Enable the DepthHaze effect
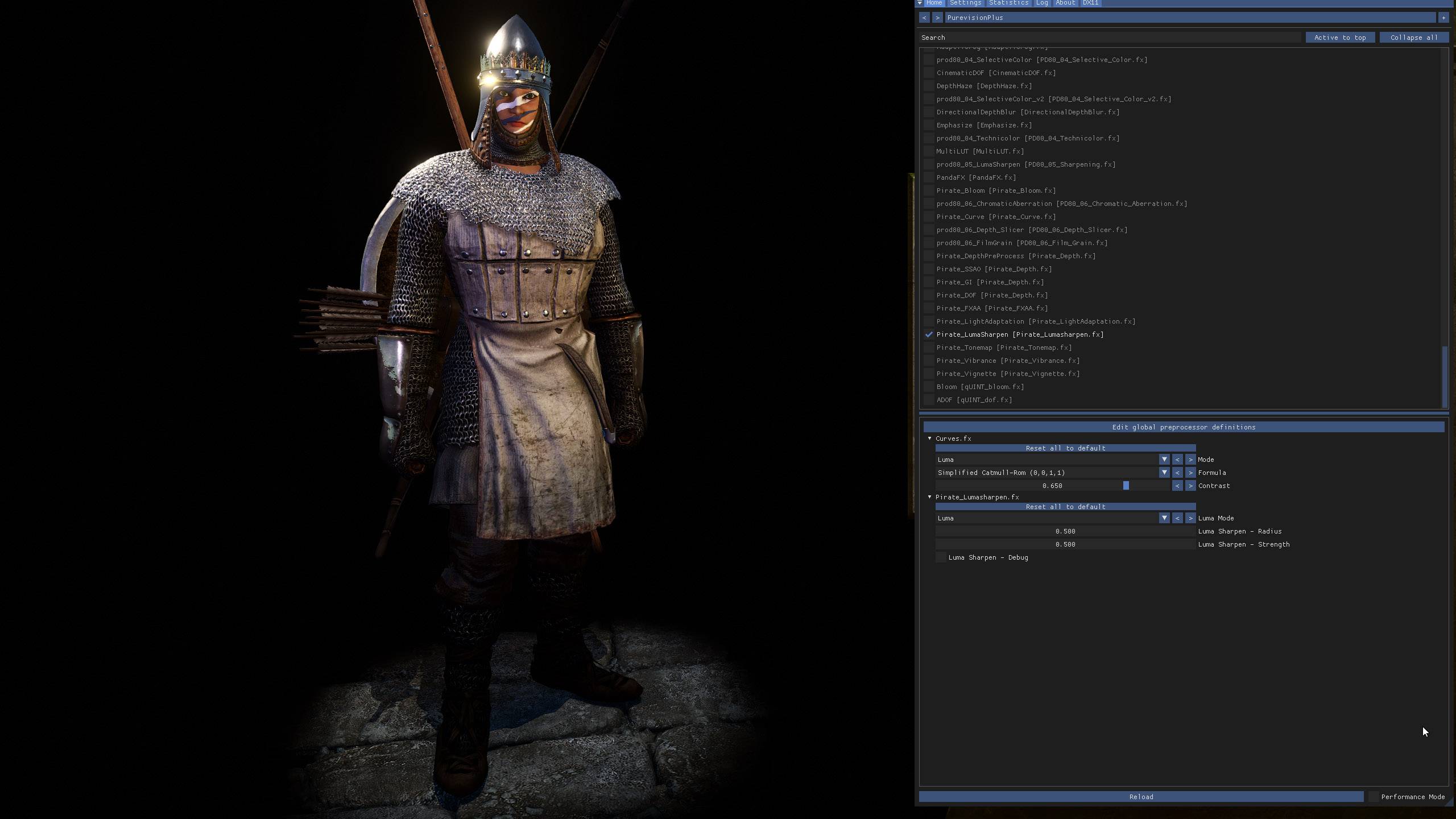Viewport: 1456px width, 819px height. (929, 86)
